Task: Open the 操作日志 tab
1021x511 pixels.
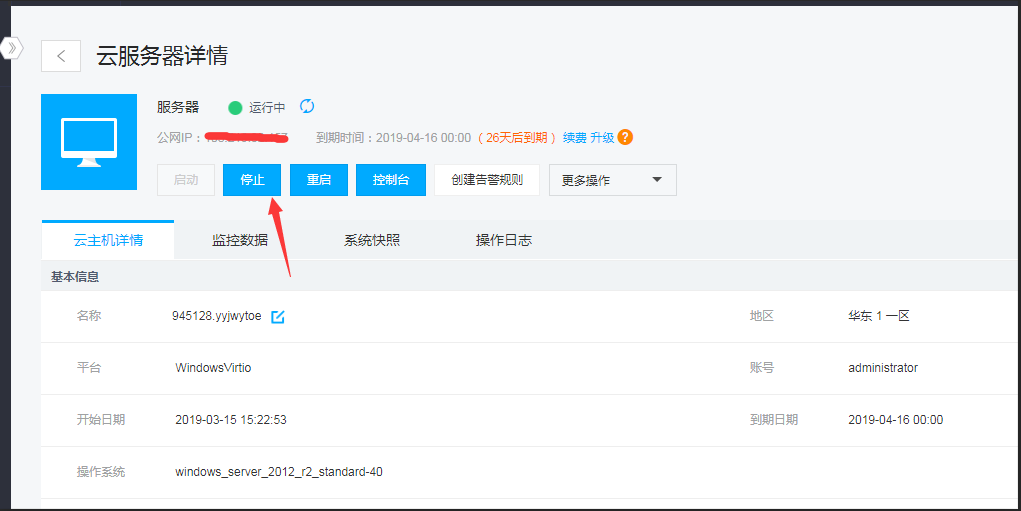Action: click(504, 240)
